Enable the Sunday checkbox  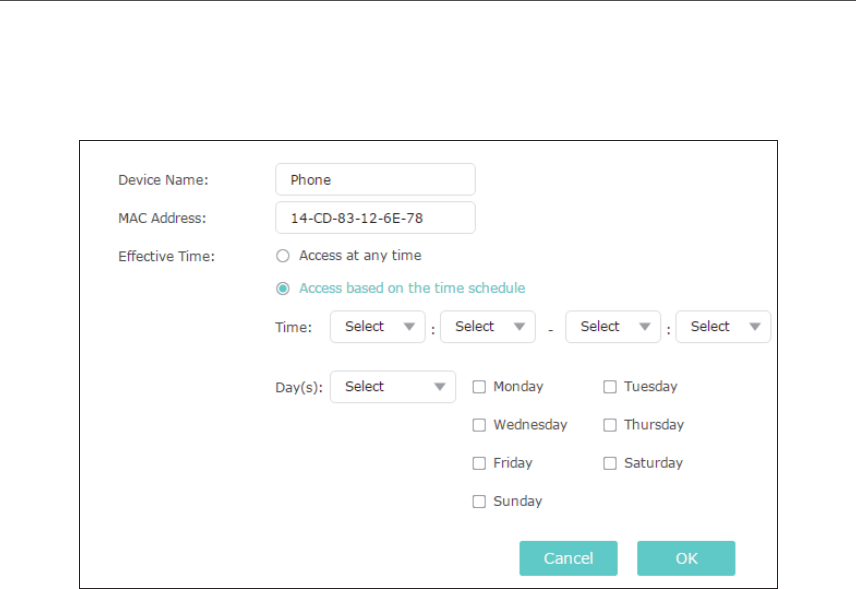coord(479,502)
